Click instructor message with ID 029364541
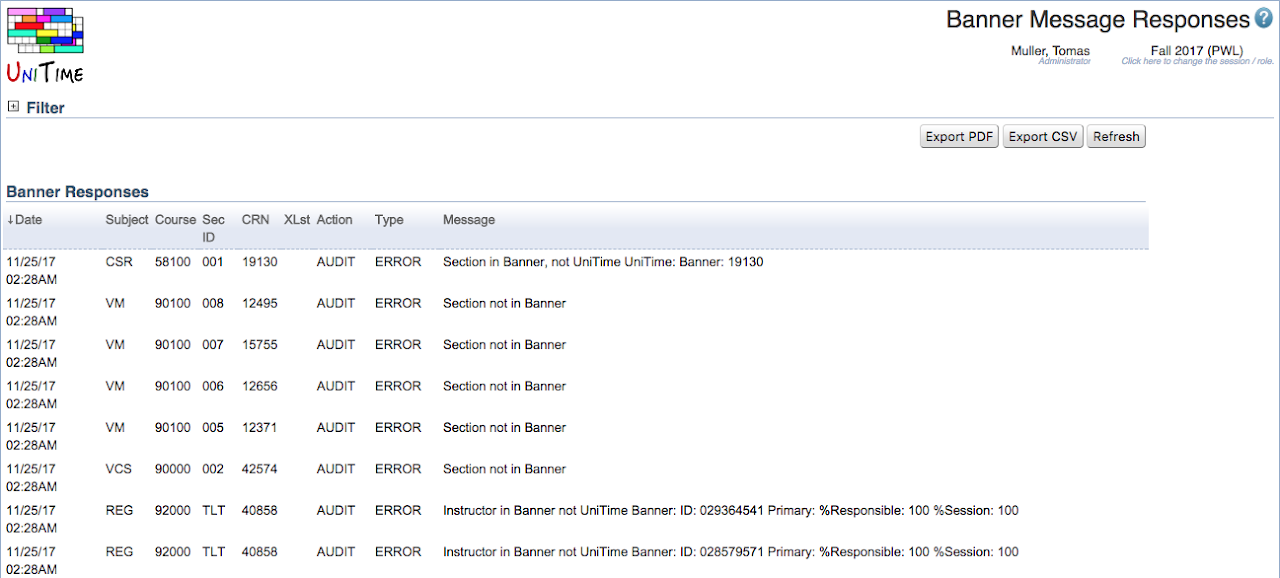 pyautogui.click(x=731, y=511)
